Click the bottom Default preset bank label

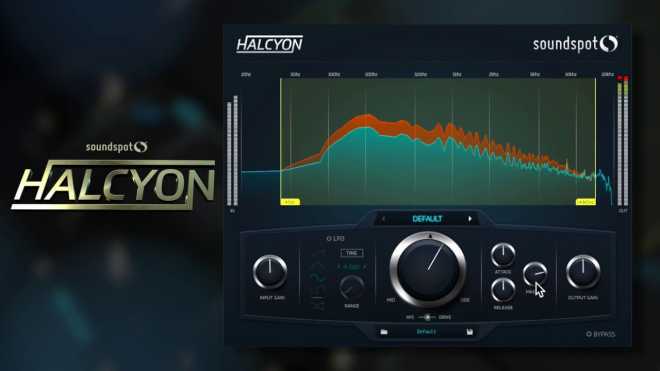point(426,332)
